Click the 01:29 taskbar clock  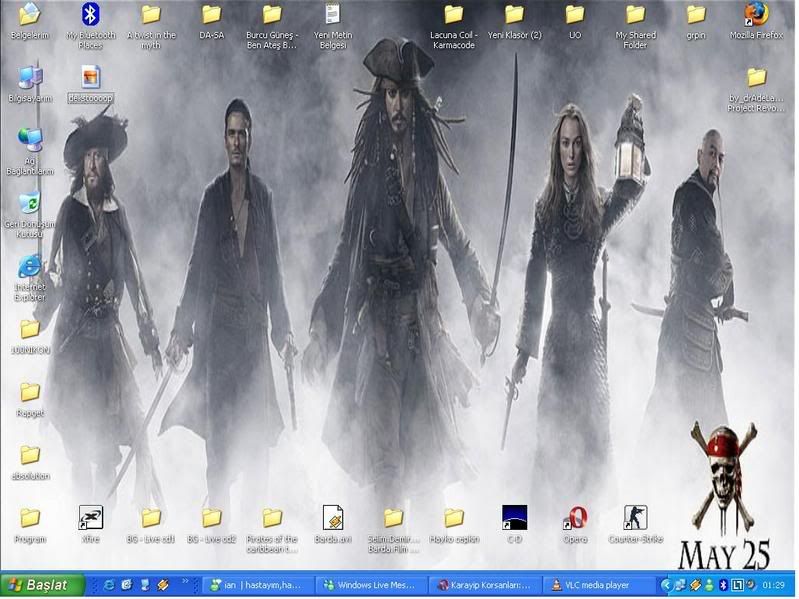coord(774,585)
